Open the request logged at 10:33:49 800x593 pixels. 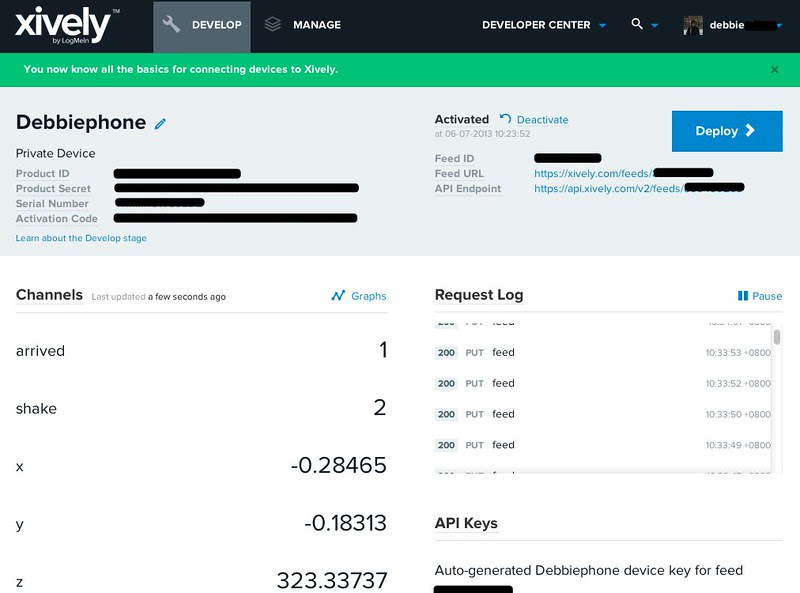coord(603,445)
